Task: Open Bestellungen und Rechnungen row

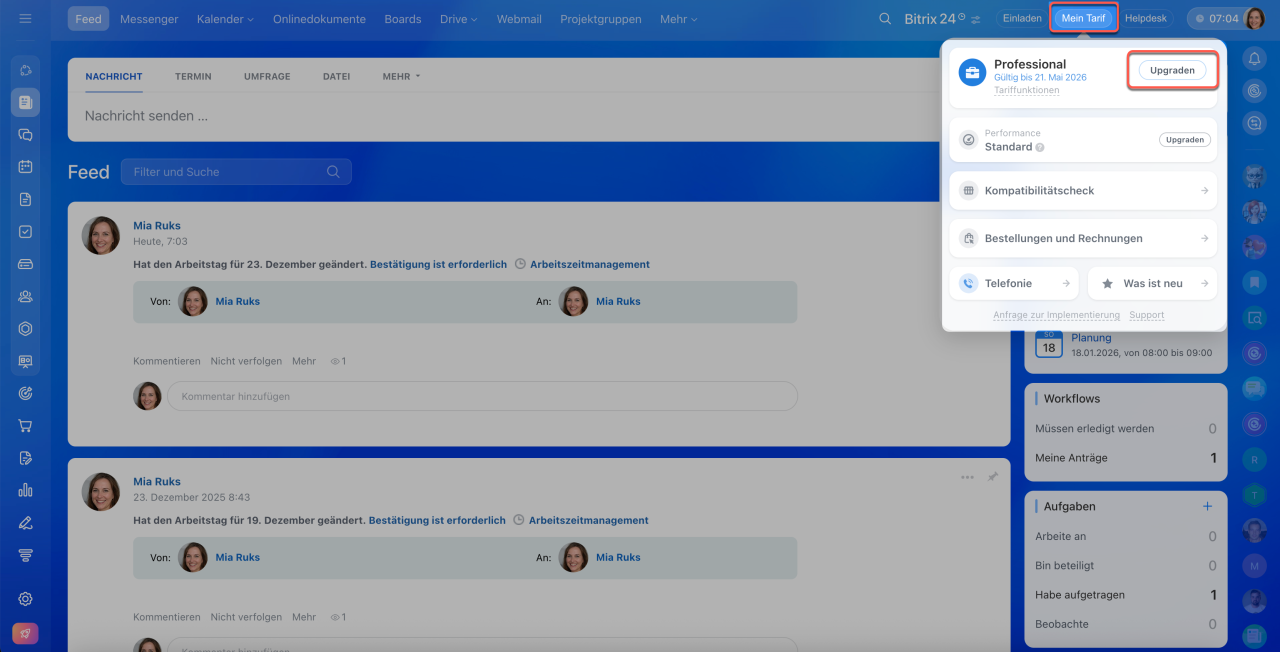Action: click(x=1083, y=238)
